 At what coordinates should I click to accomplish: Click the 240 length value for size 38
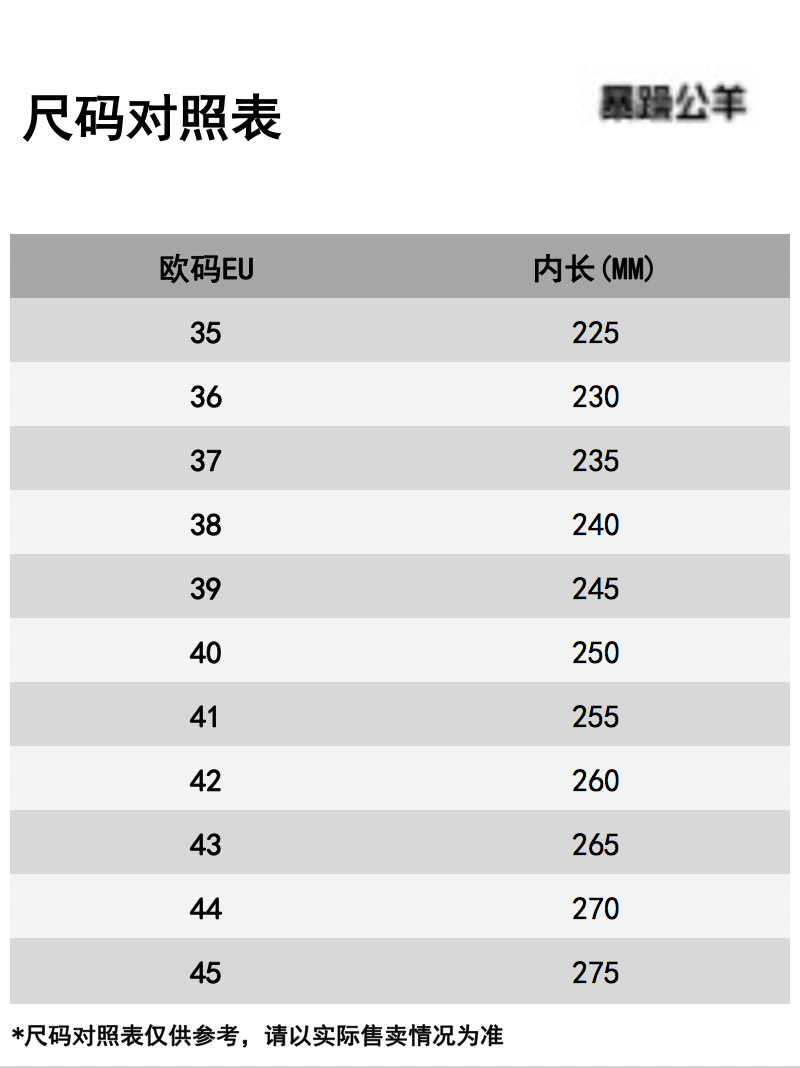[x=595, y=524]
